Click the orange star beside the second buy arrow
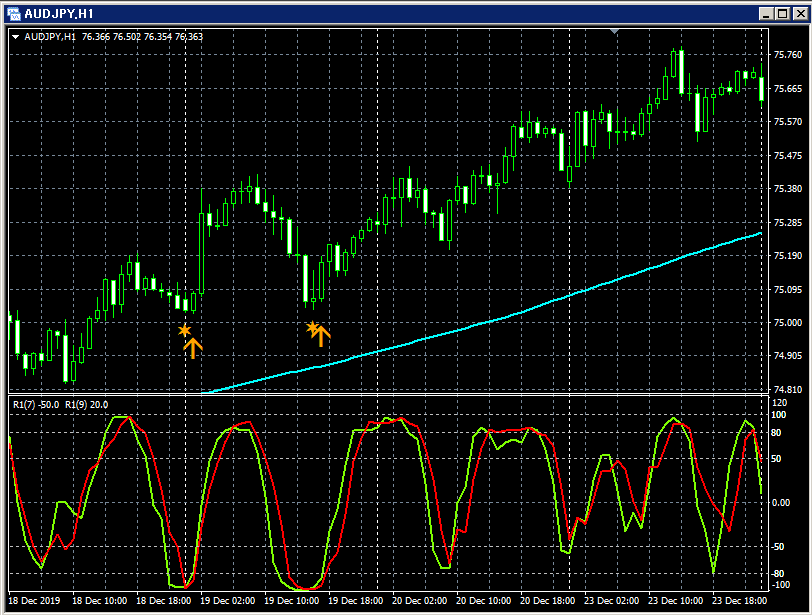 click(312, 327)
